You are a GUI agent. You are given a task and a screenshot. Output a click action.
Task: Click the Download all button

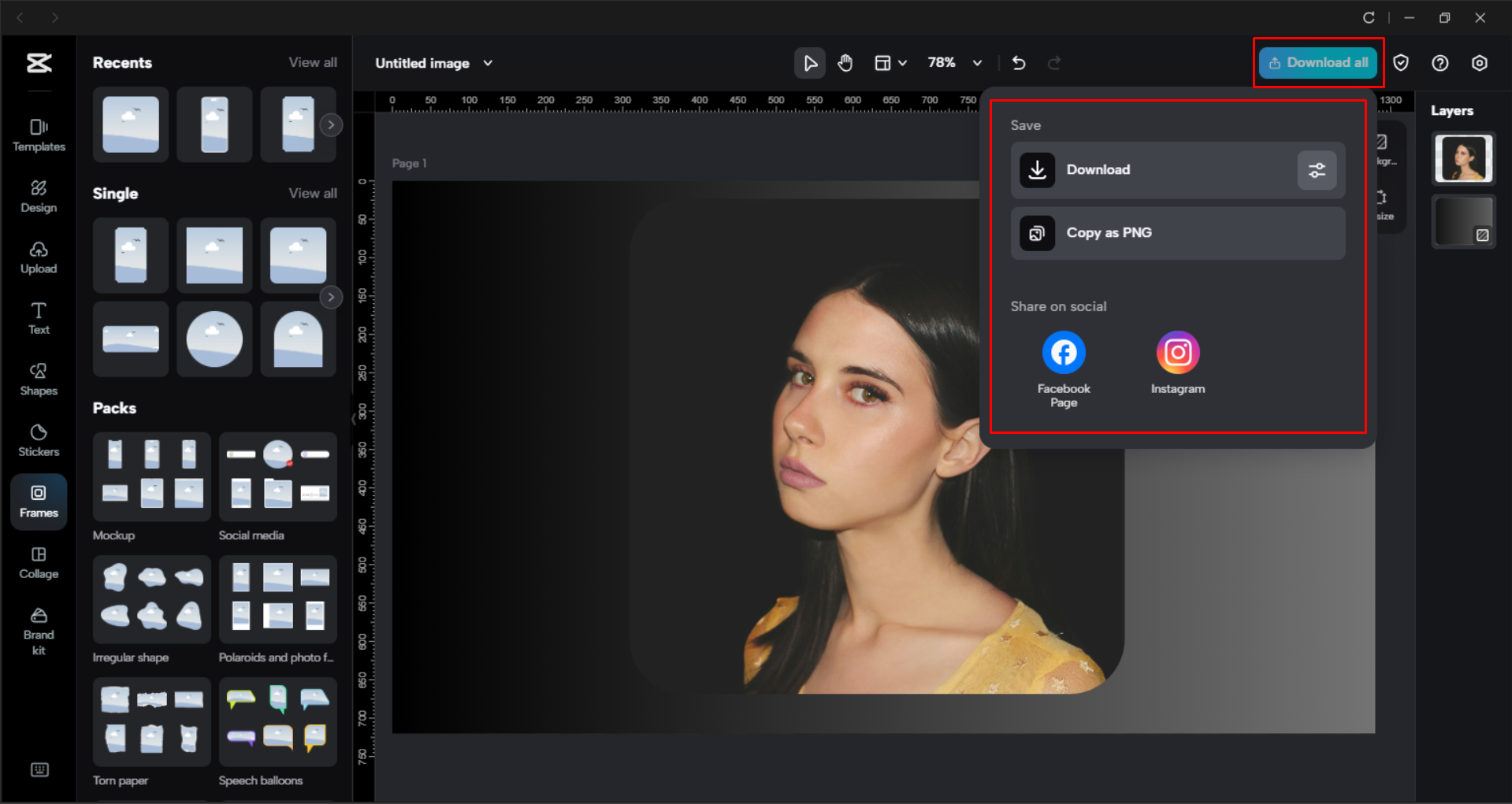1317,62
